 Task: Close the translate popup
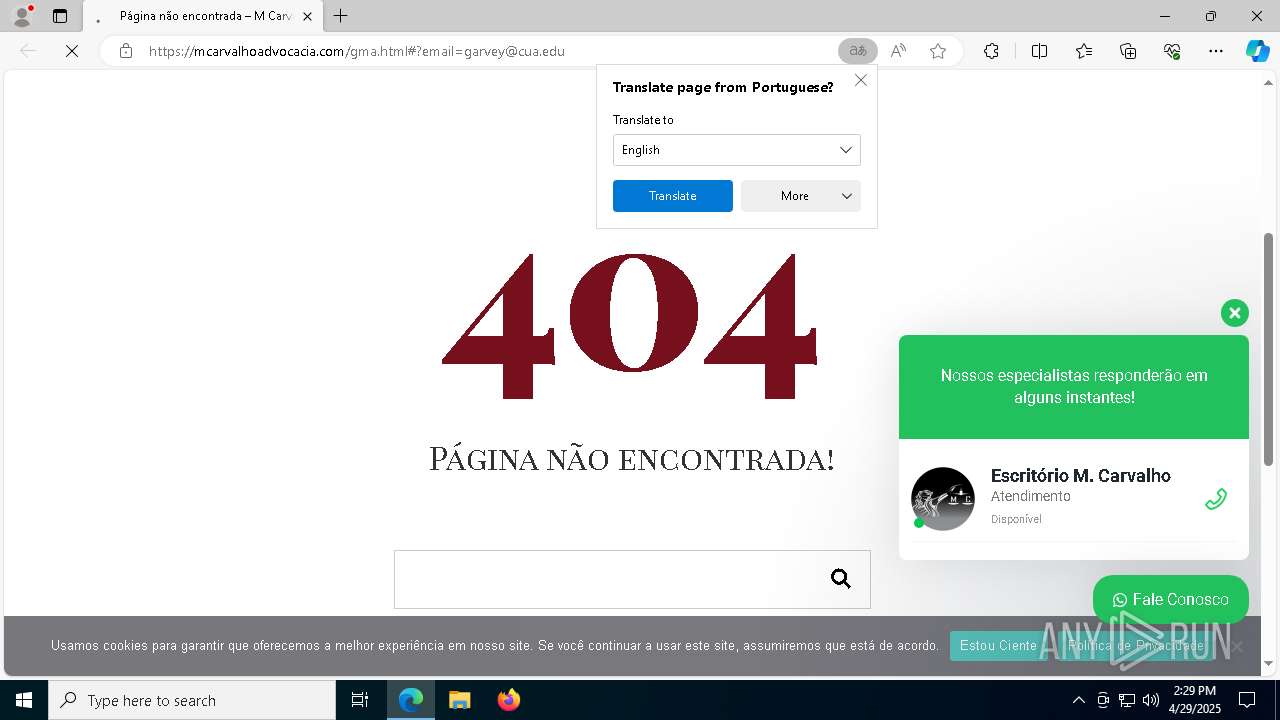click(861, 80)
